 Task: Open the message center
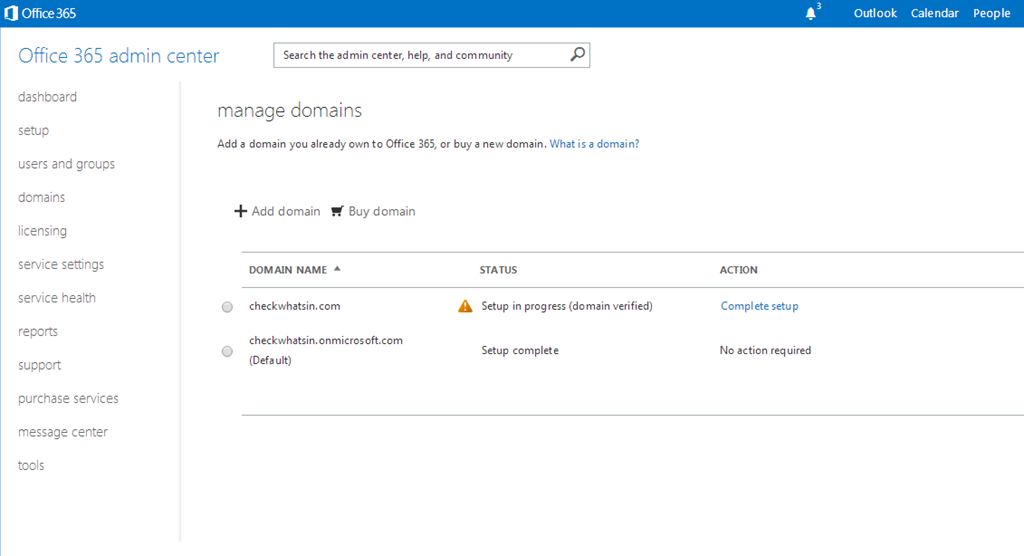[x=63, y=432]
